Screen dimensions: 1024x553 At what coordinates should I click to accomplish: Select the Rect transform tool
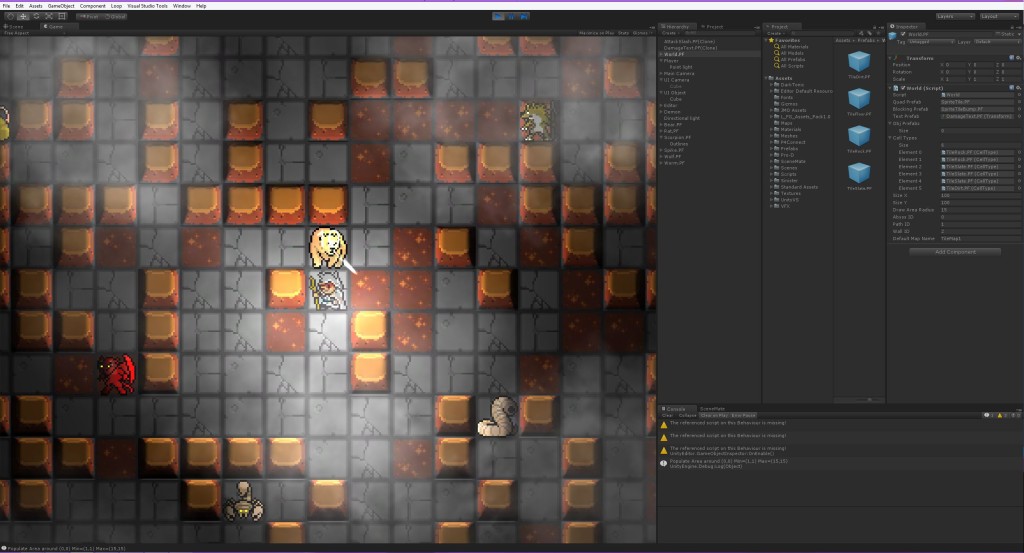[x=62, y=16]
